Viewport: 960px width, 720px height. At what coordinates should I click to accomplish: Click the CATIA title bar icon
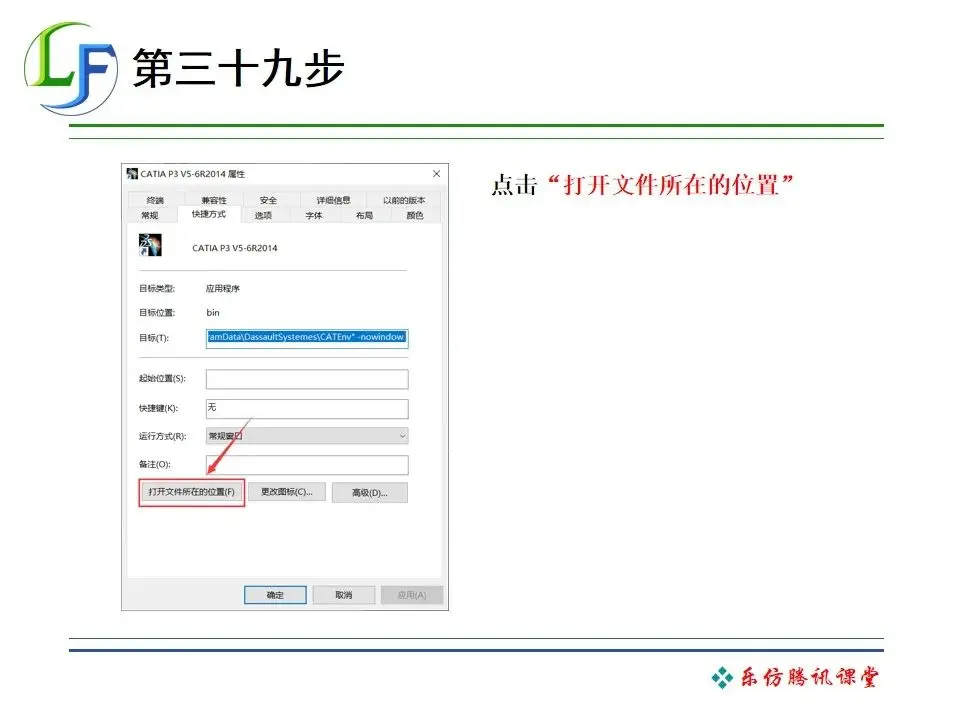132,174
